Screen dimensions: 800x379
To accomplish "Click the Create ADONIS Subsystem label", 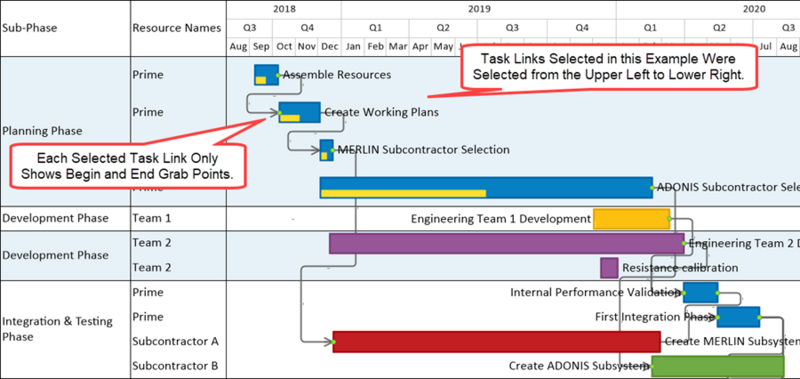I will (579, 366).
